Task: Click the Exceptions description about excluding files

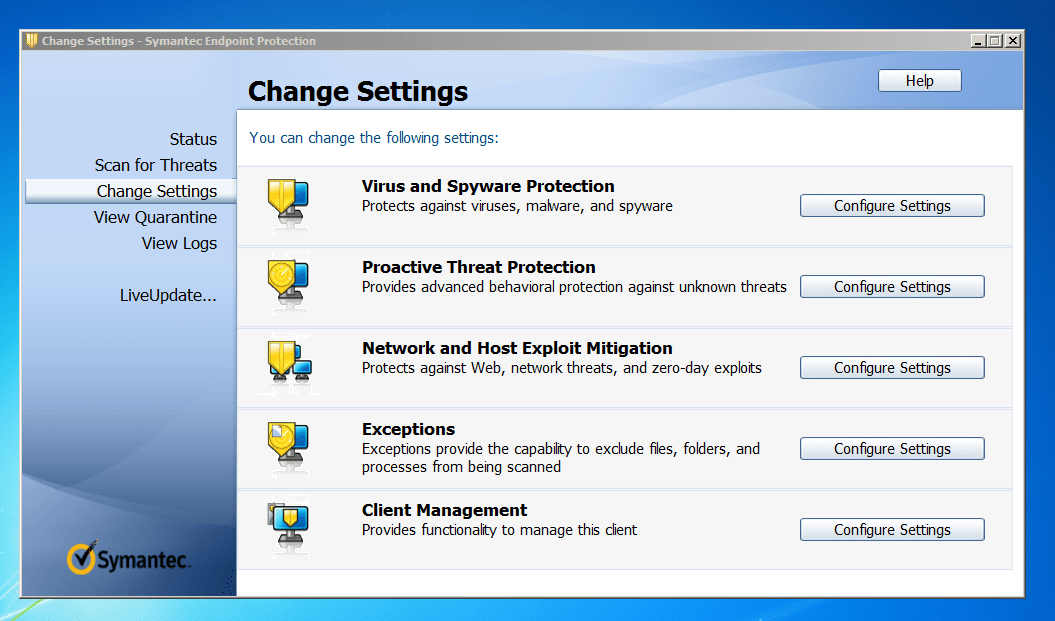Action: 561,458
